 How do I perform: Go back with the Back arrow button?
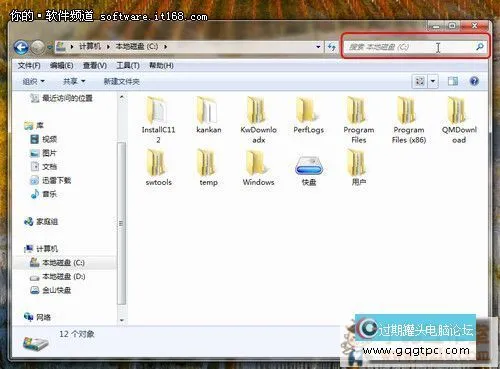click(x=21, y=47)
